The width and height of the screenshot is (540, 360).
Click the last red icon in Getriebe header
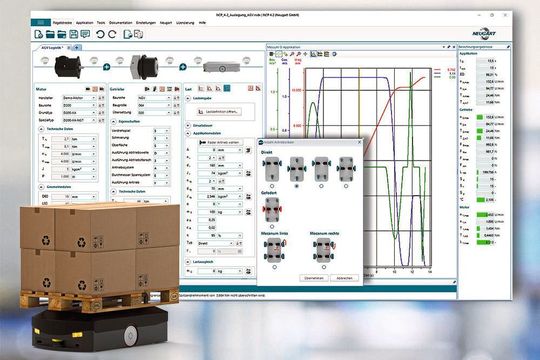point(177,89)
